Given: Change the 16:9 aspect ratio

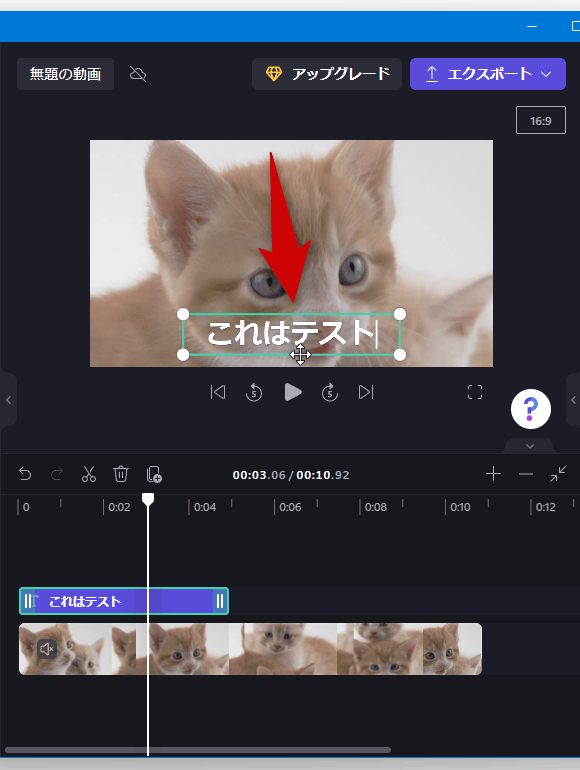Looking at the screenshot, I should coord(541,120).
